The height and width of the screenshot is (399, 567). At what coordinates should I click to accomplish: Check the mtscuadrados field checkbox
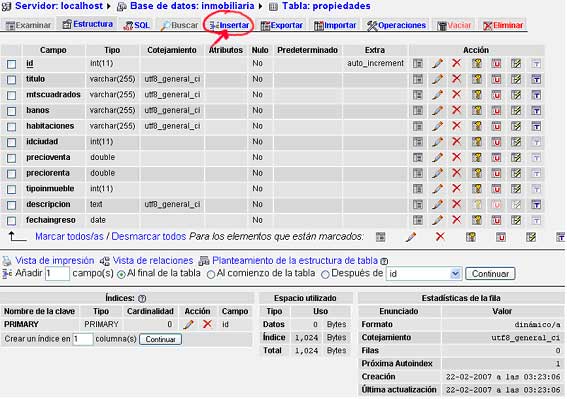[12, 95]
